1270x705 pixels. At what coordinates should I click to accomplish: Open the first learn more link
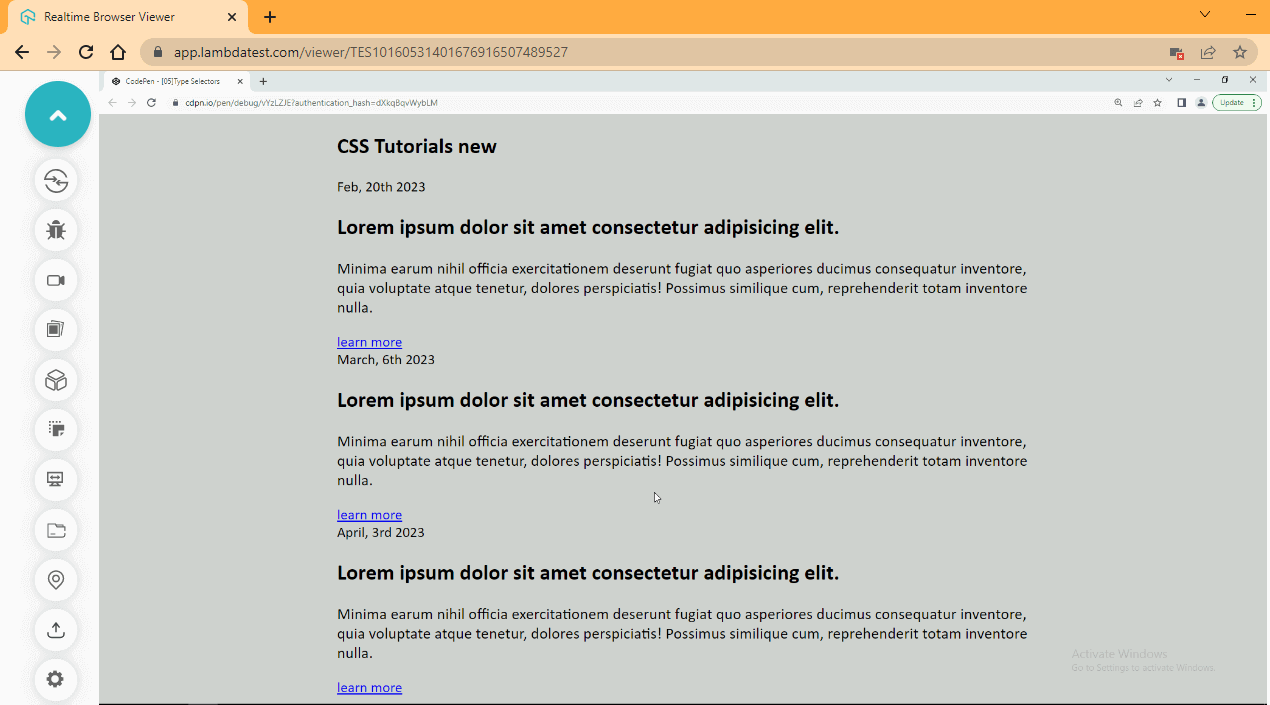tap(369, 341)
